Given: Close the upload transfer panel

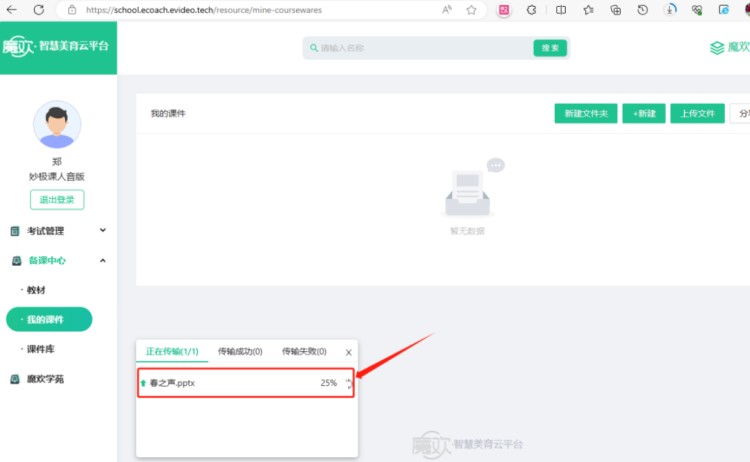Looking at the screenshot, I should (348, 353).
